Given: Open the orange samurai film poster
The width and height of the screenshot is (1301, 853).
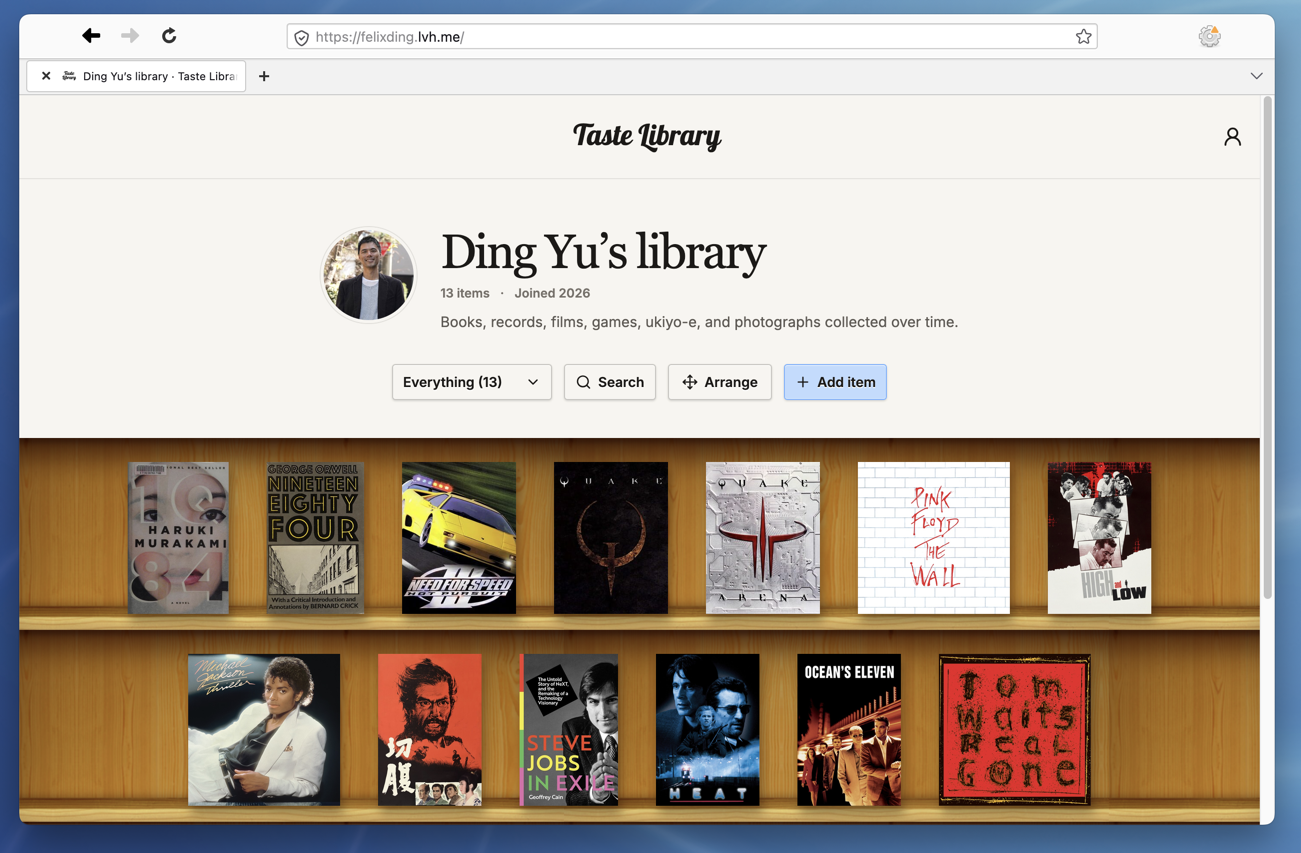Looking at the screenshot, I should click(430, 730).
